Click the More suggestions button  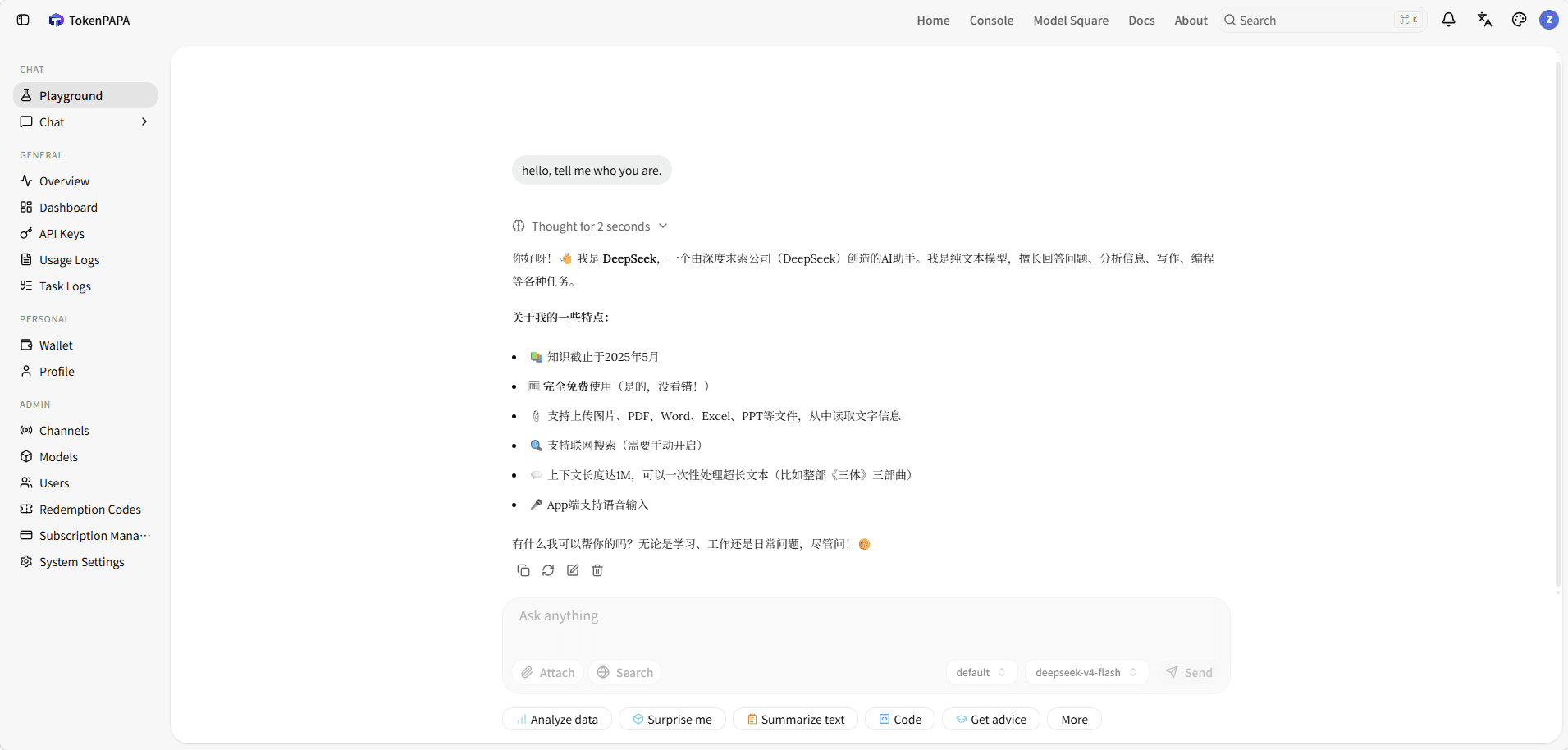pyautogui.click(x=1074, y=719)
